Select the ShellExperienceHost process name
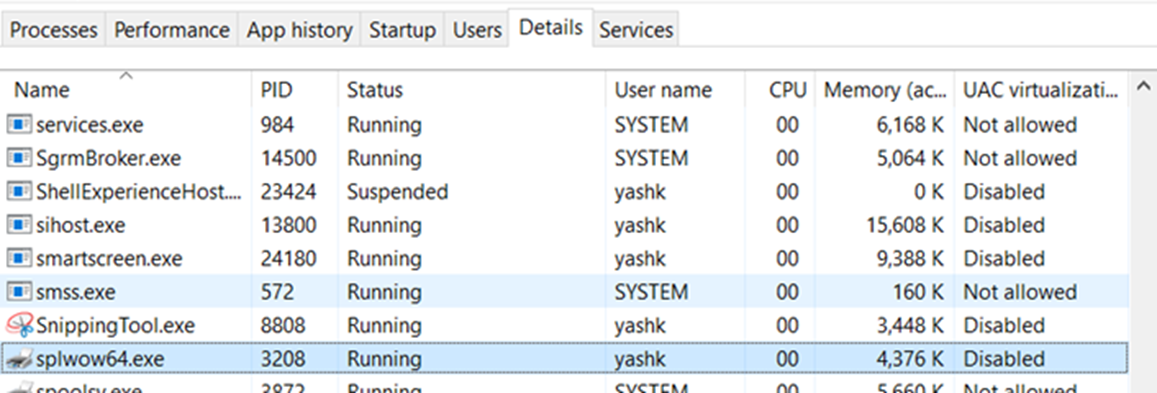This screenshot has height=393, width=1157. (139, 192)
